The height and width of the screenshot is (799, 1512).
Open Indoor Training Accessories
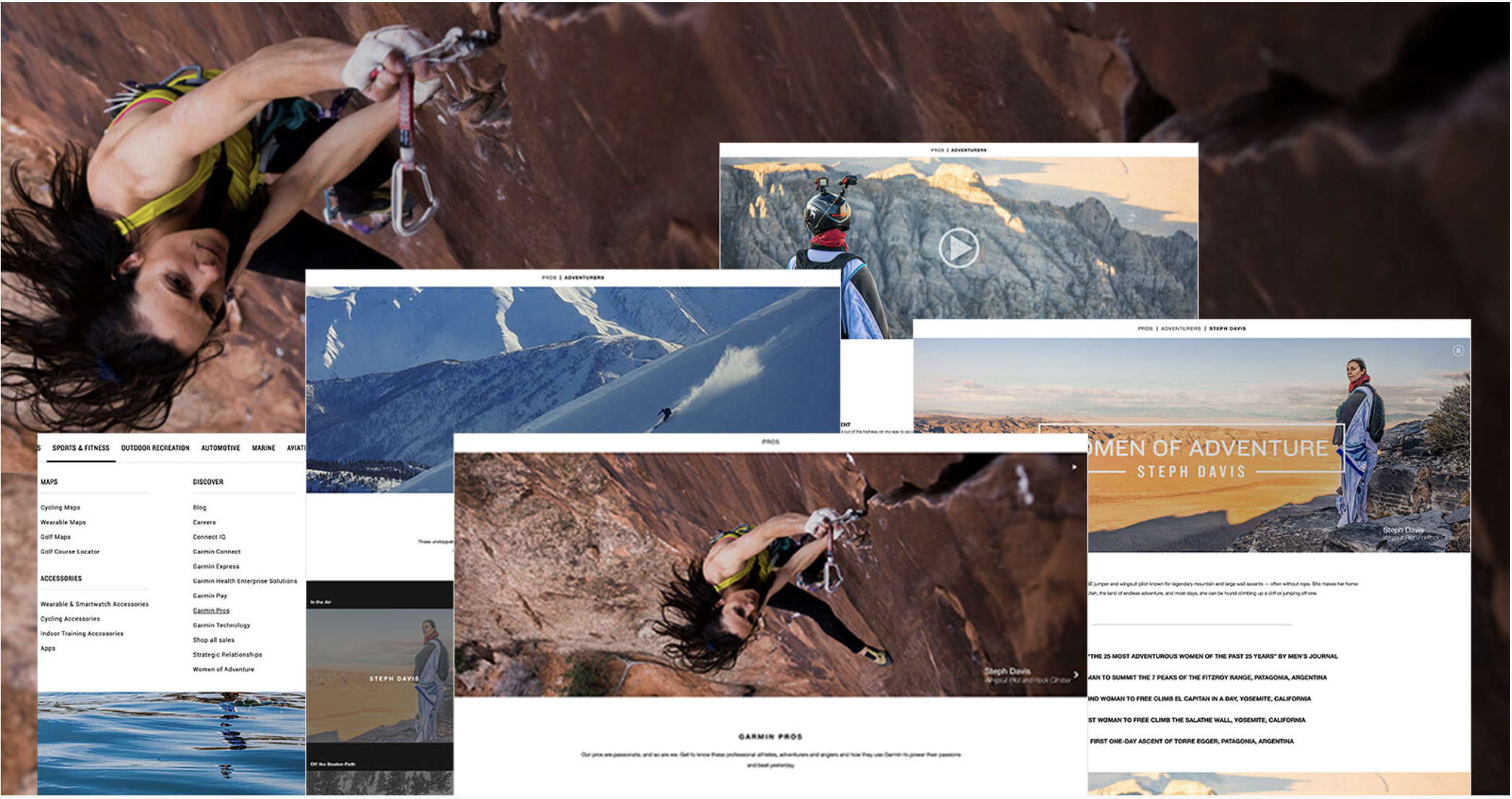[82, 634]
